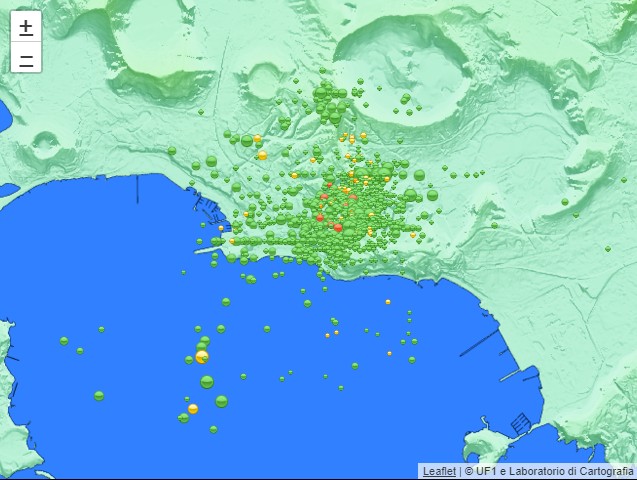Click the large green marker at the cluster's top
This screenshot has width=637, height=480.
tap(322, 95)
